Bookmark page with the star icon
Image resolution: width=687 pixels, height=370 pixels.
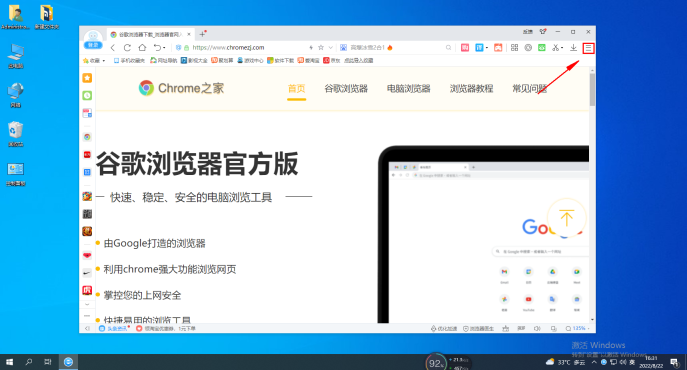point(321,48)
